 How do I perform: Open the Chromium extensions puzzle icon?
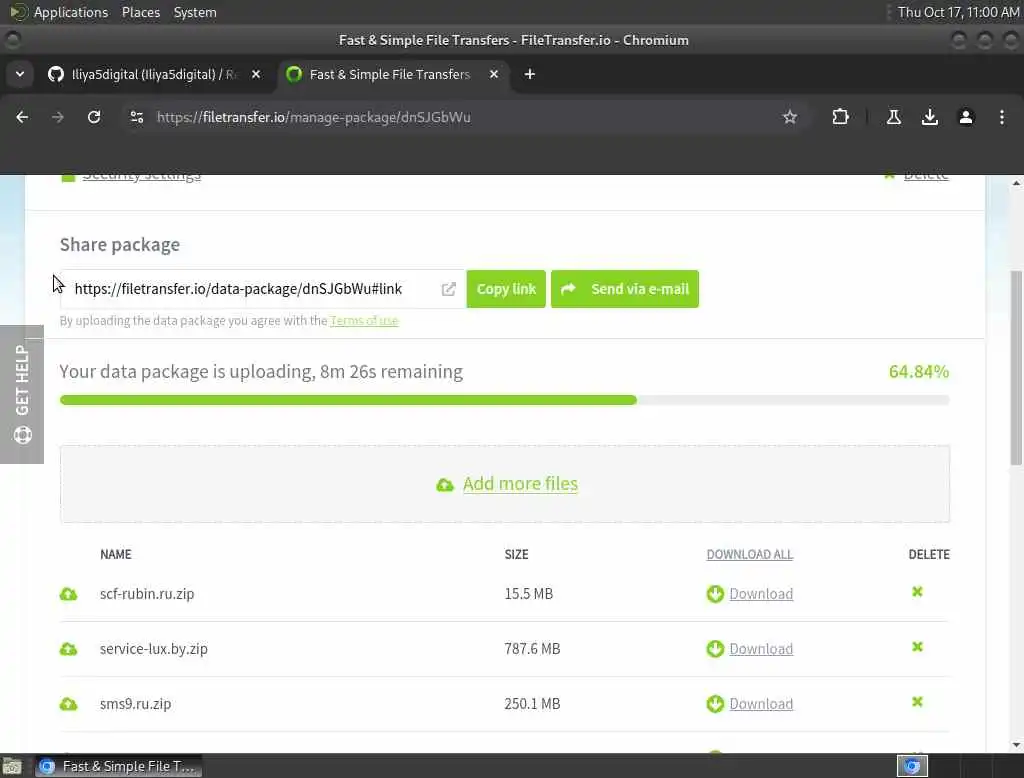click(840, 117)
